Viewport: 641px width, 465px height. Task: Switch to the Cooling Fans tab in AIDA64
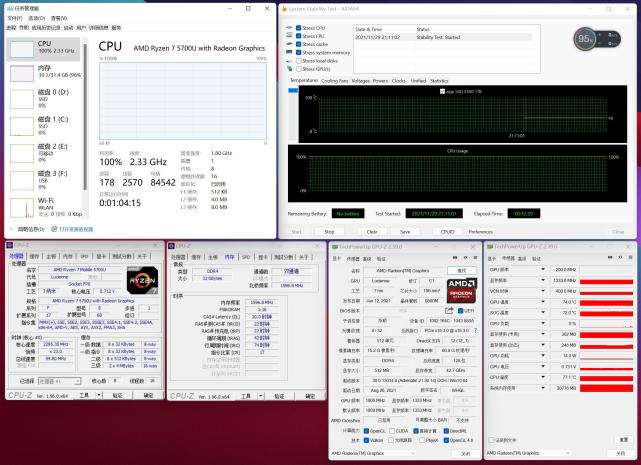pyautogui.click(x=334, y=81)
